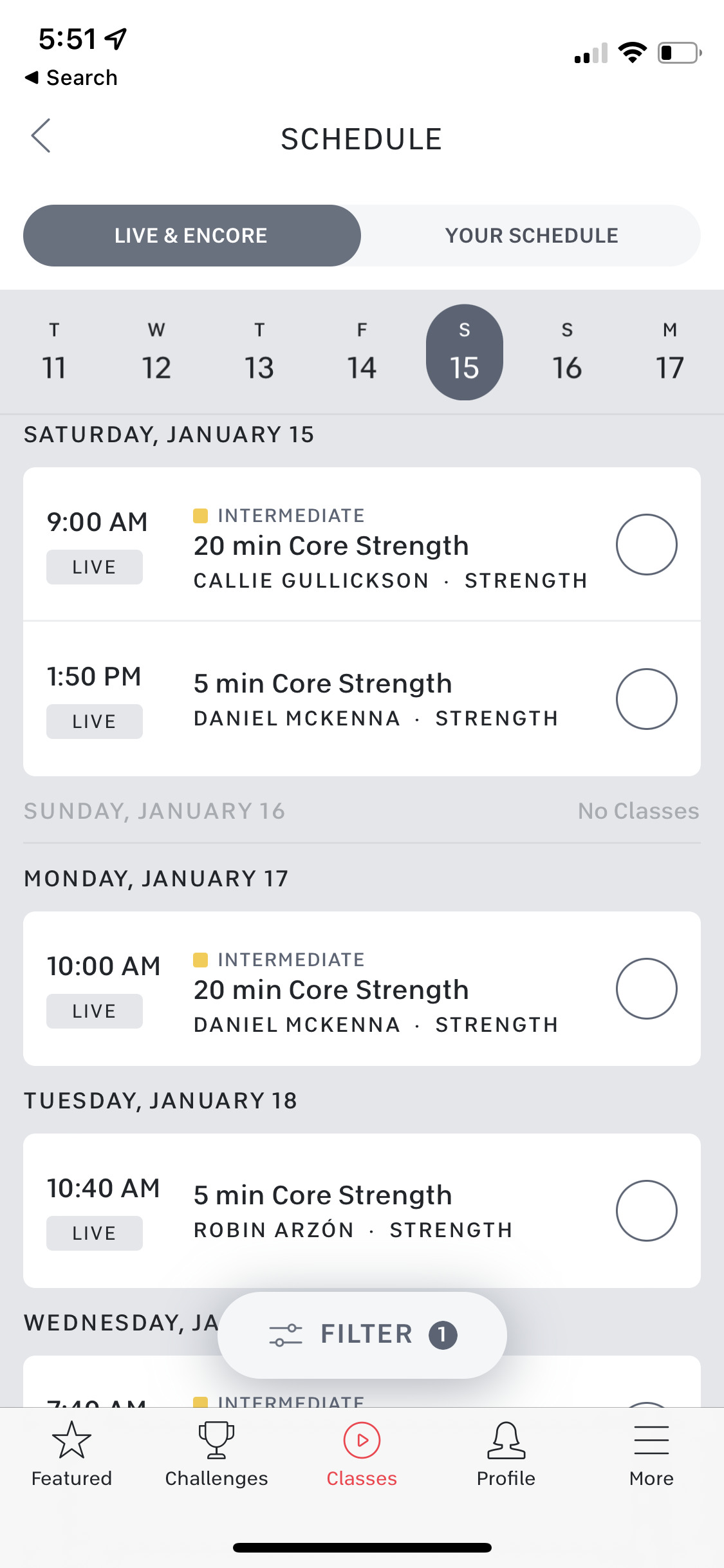Image resolution: width=724 pixels, height=1568 pixels.
Task: Return to Search via status bar arrow
Action: click(71, 77)
